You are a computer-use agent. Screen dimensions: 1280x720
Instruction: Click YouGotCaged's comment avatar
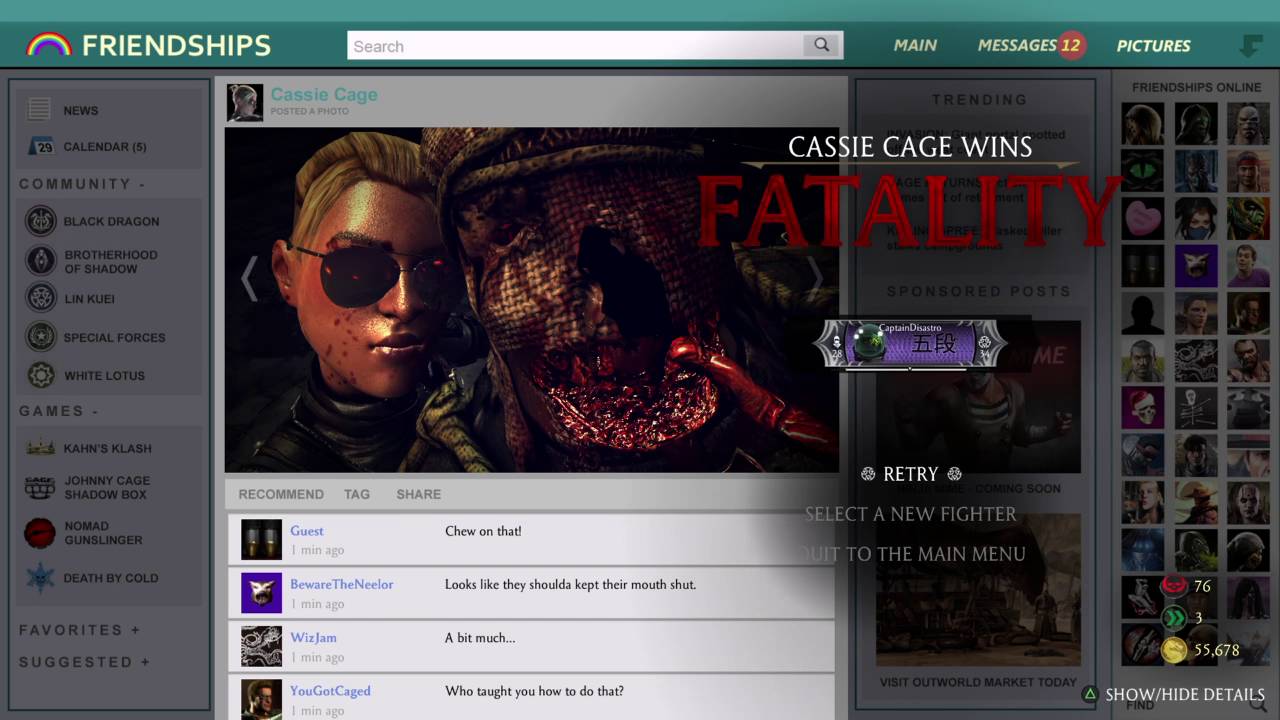pos(261,699)
